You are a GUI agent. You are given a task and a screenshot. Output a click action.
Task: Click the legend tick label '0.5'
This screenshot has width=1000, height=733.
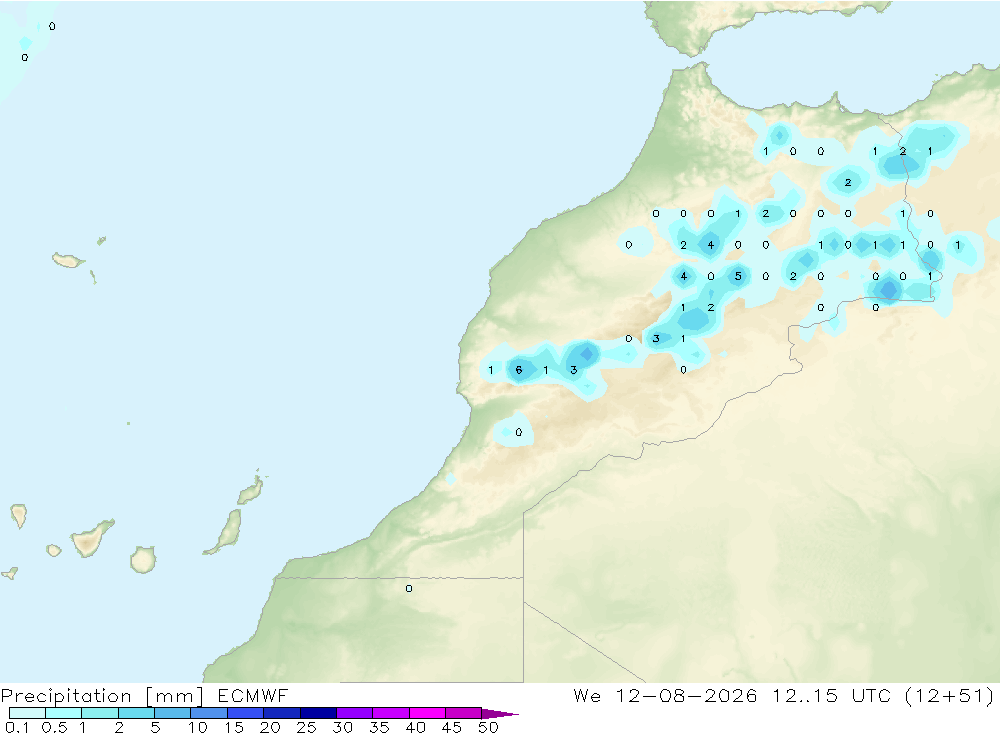54,727
